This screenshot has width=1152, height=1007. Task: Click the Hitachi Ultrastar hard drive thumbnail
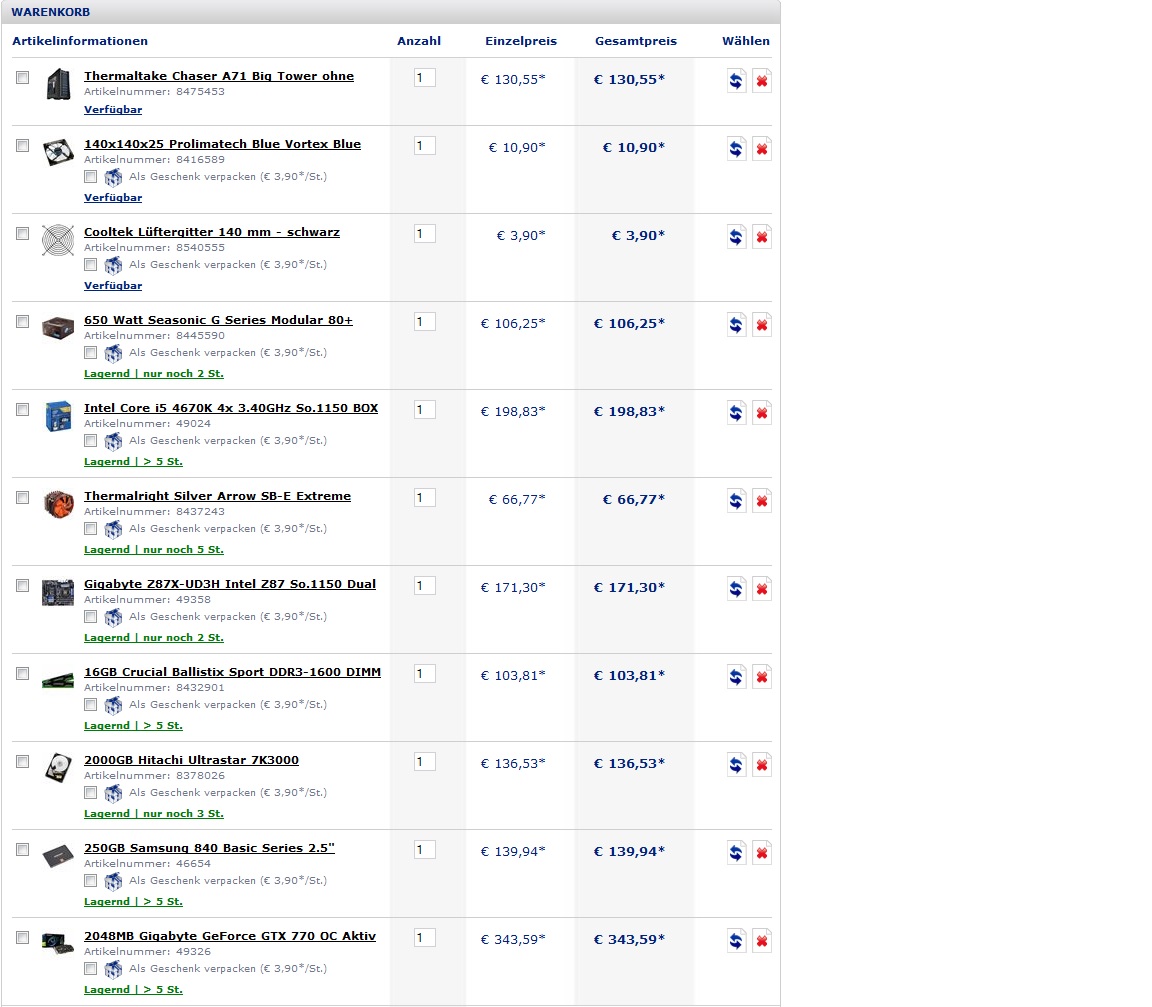[58, 768]
